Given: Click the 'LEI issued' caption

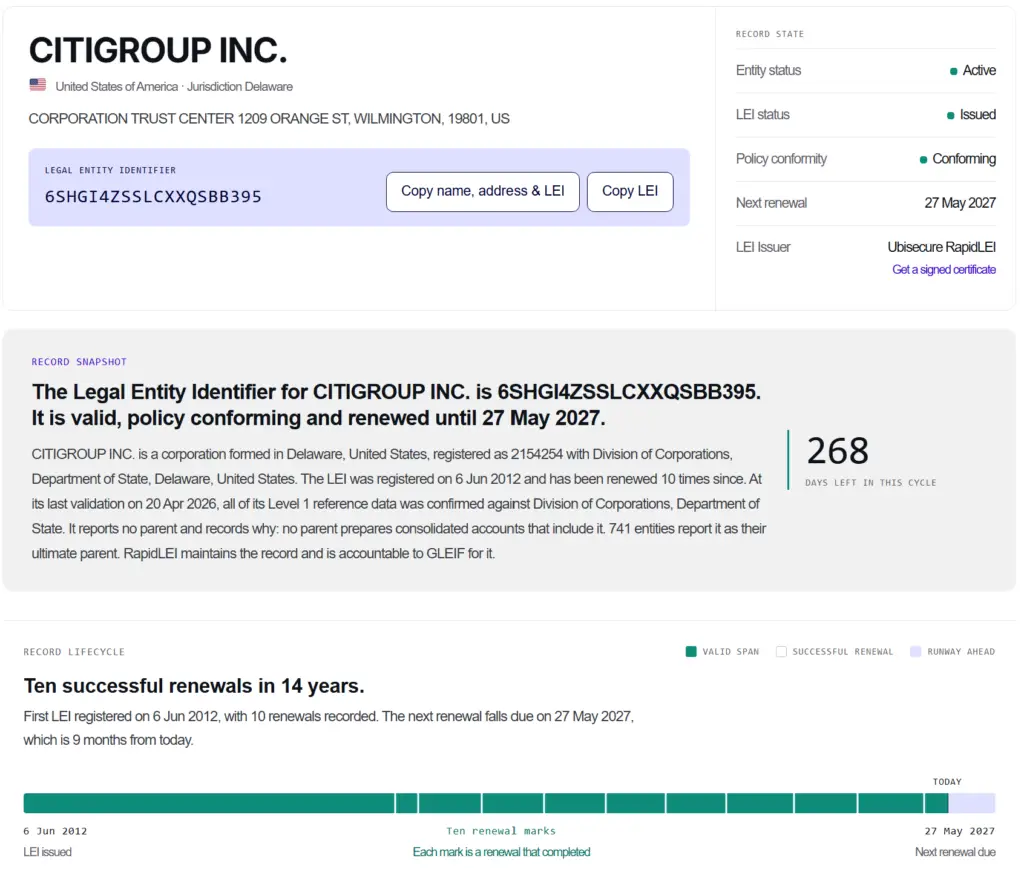Looking at the screenshot, I should (x=48, y=852).
